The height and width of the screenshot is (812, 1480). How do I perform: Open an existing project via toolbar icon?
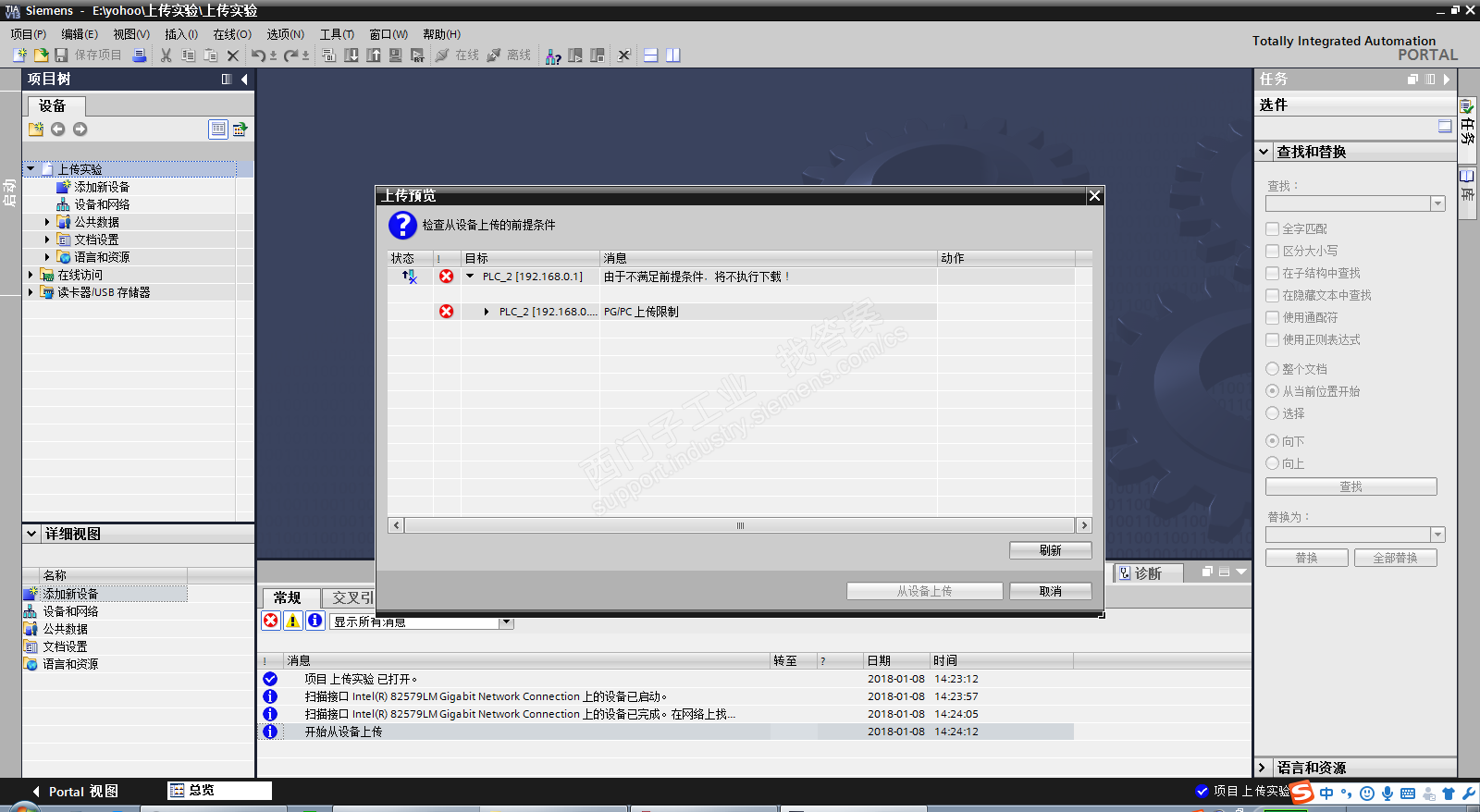(41, 55)
